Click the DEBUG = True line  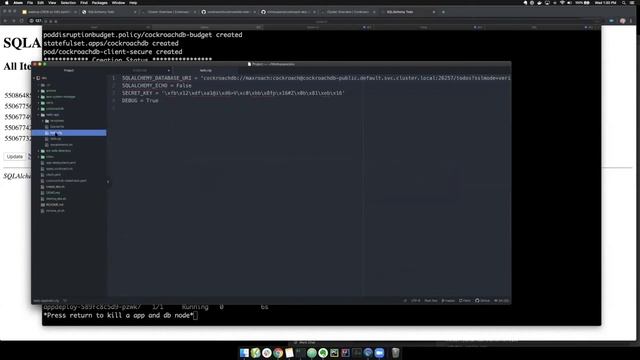click(x=140, y=100)
